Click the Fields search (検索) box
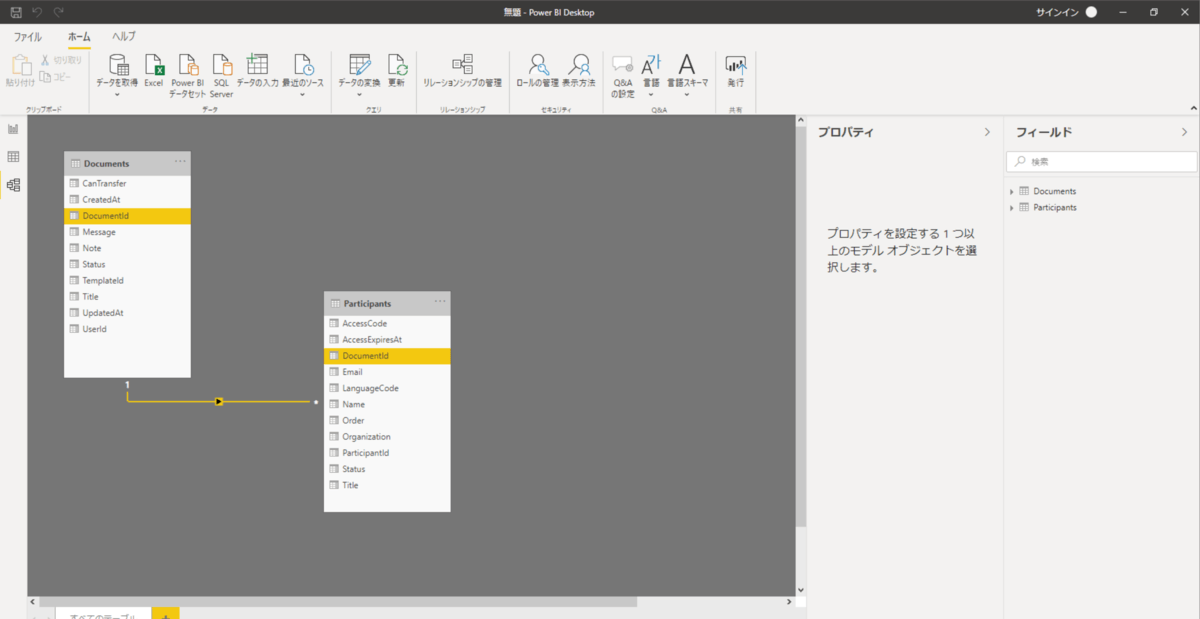 pos(1101,161)
